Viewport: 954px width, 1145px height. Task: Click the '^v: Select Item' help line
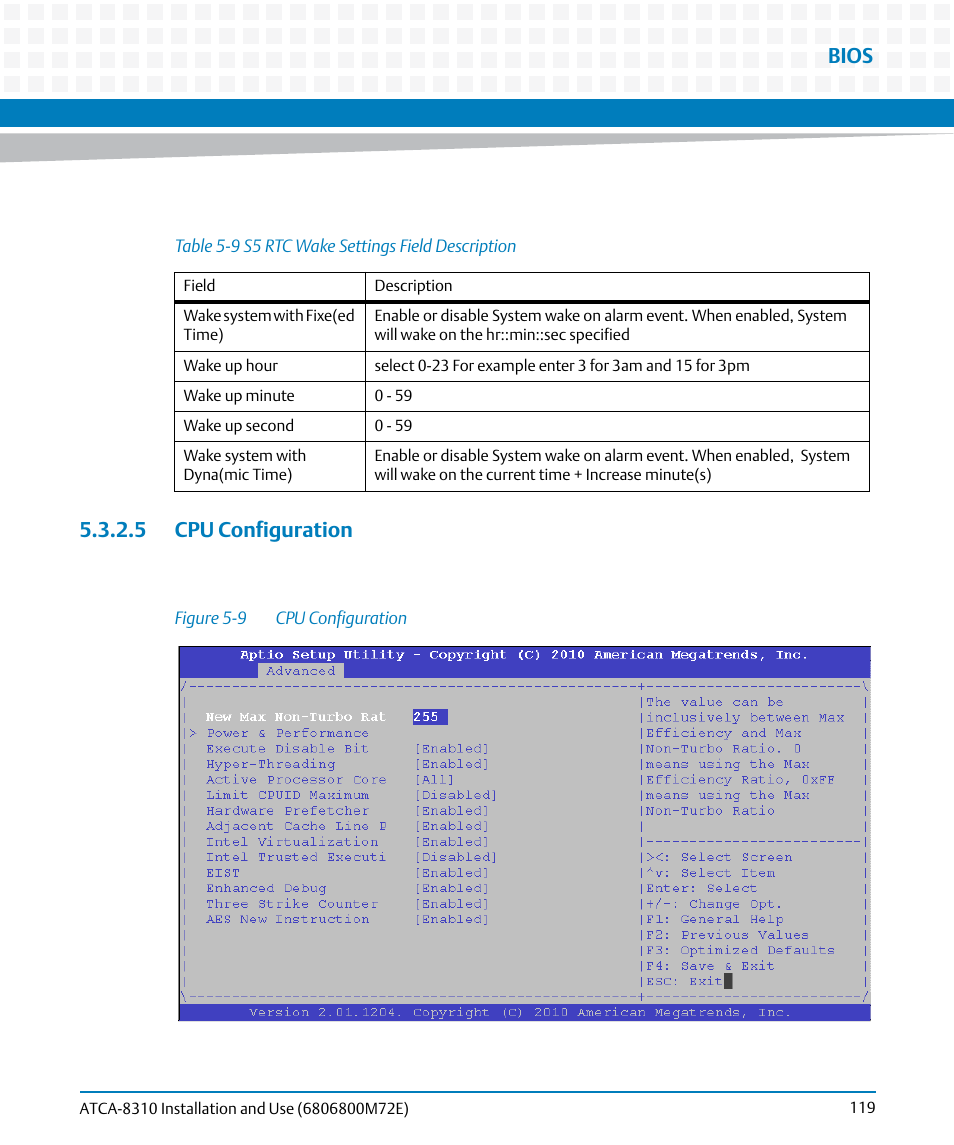[710, 873]
